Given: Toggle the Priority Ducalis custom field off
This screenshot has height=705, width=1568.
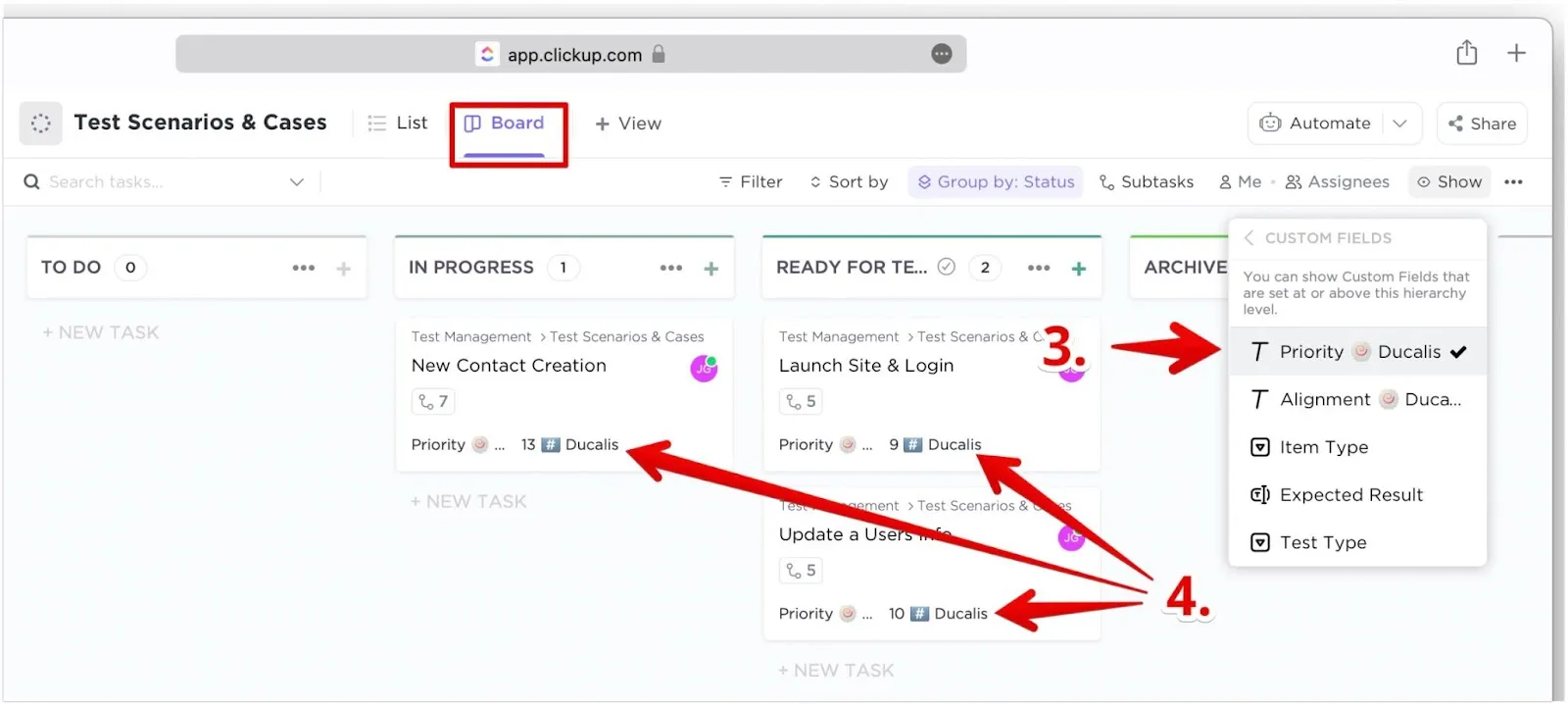Looking at the screenshot, I should (x=1357, y=352).
